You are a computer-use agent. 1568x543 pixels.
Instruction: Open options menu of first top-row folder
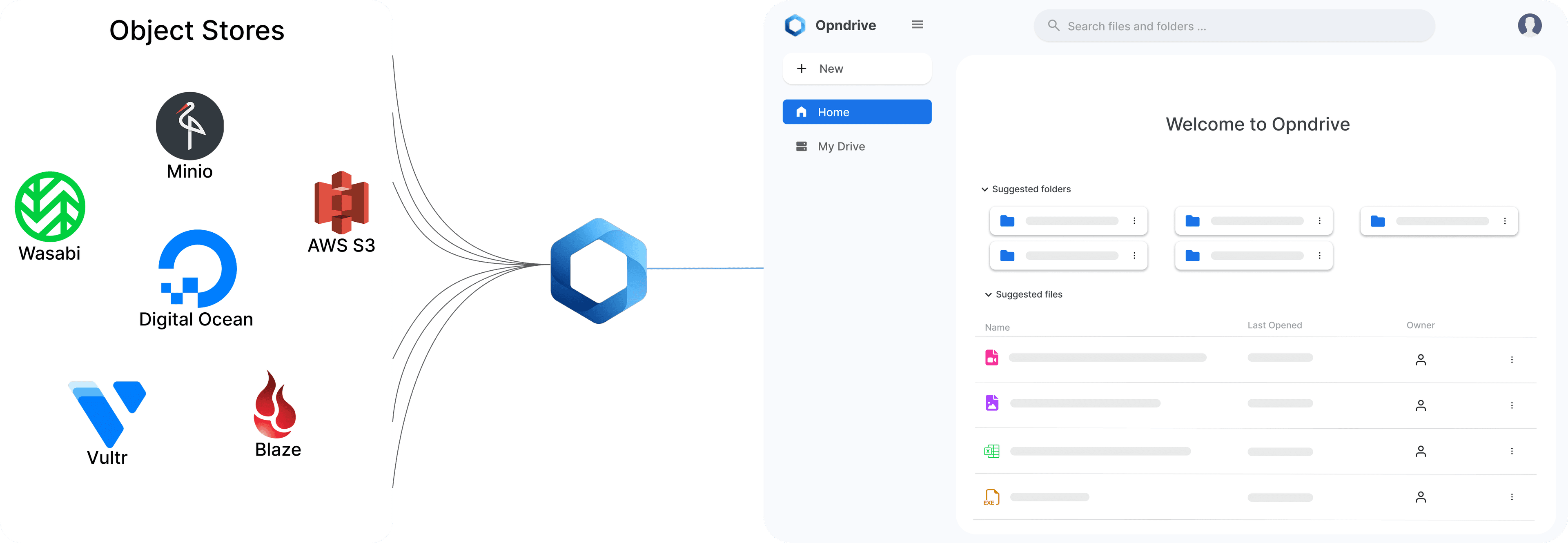(1135, 221)
